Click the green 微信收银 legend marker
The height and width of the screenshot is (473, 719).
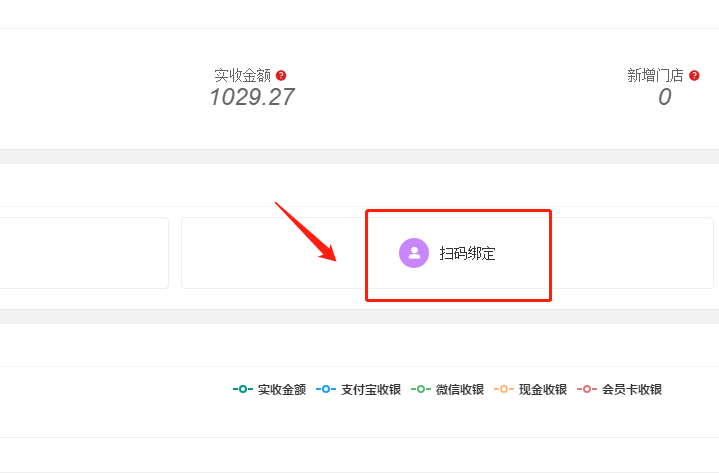421,389
